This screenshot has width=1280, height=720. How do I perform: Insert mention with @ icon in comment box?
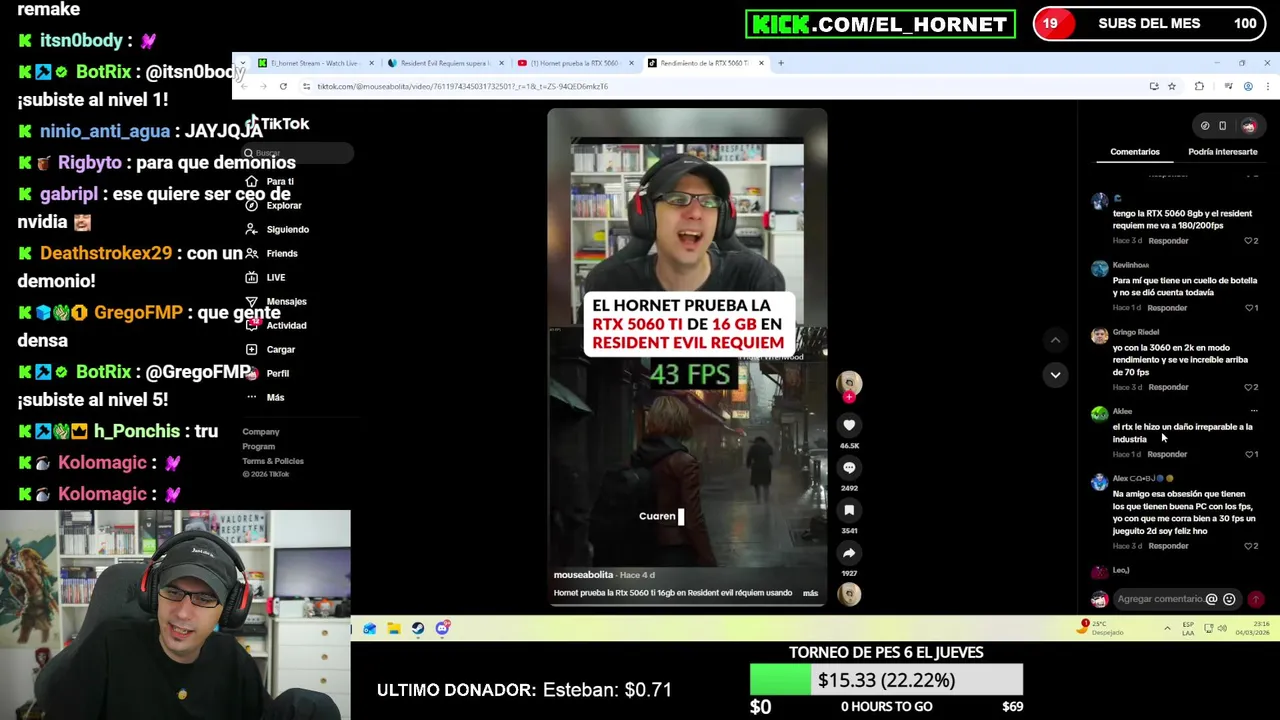tap(1211, 599)
